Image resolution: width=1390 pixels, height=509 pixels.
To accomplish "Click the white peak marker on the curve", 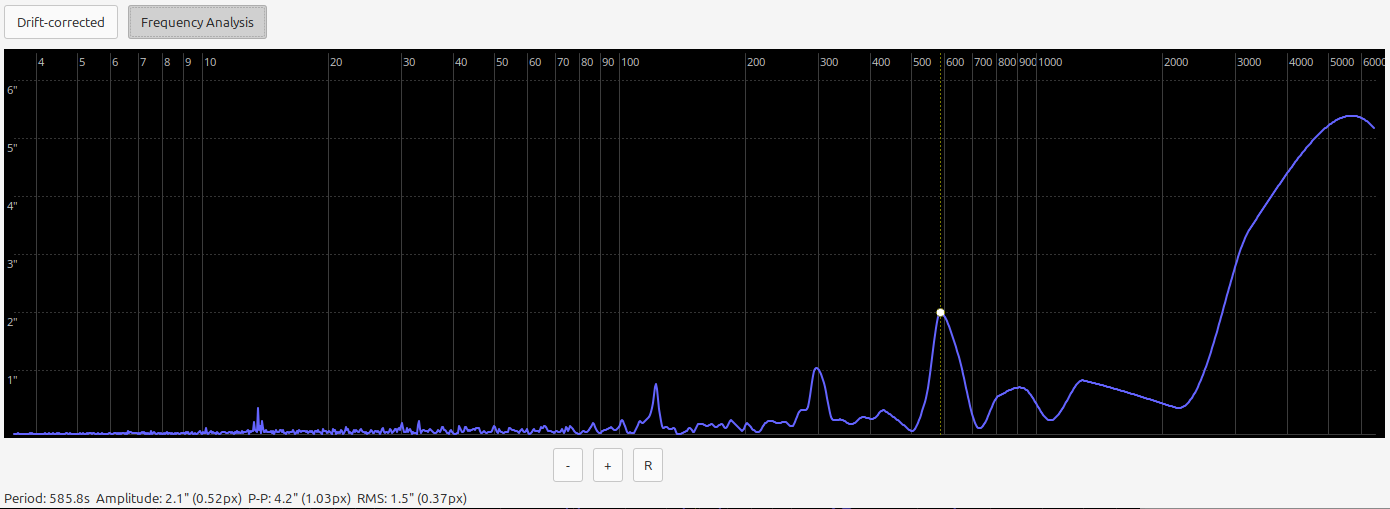I will point(940,312).
